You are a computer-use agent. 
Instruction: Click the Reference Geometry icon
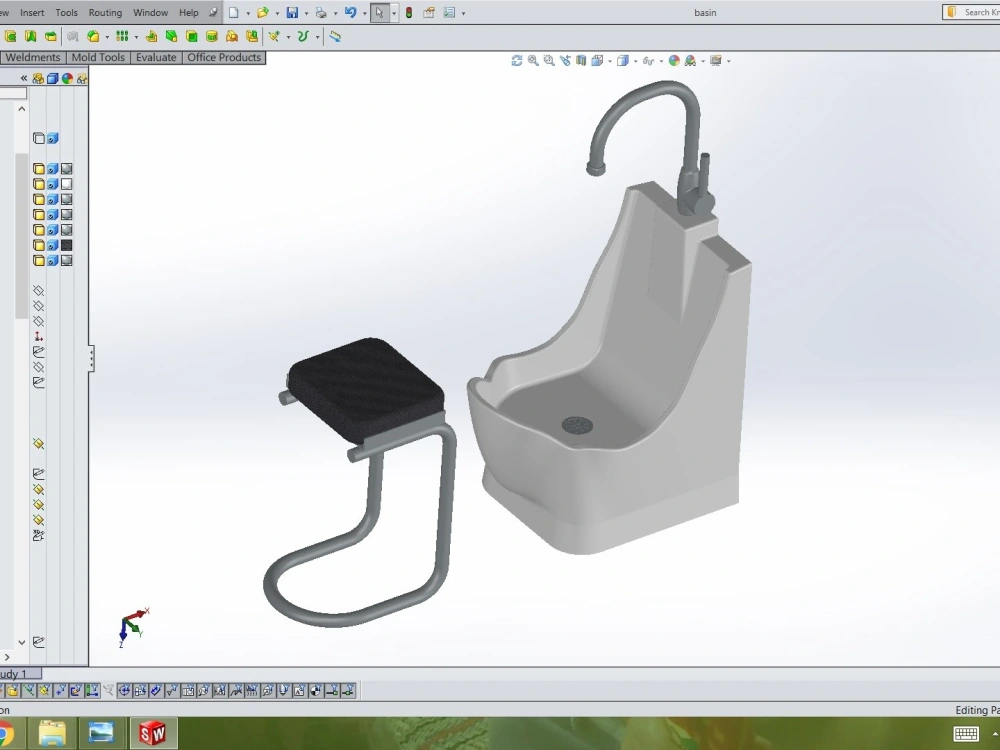pyautogui.click(x=274, y=36)
